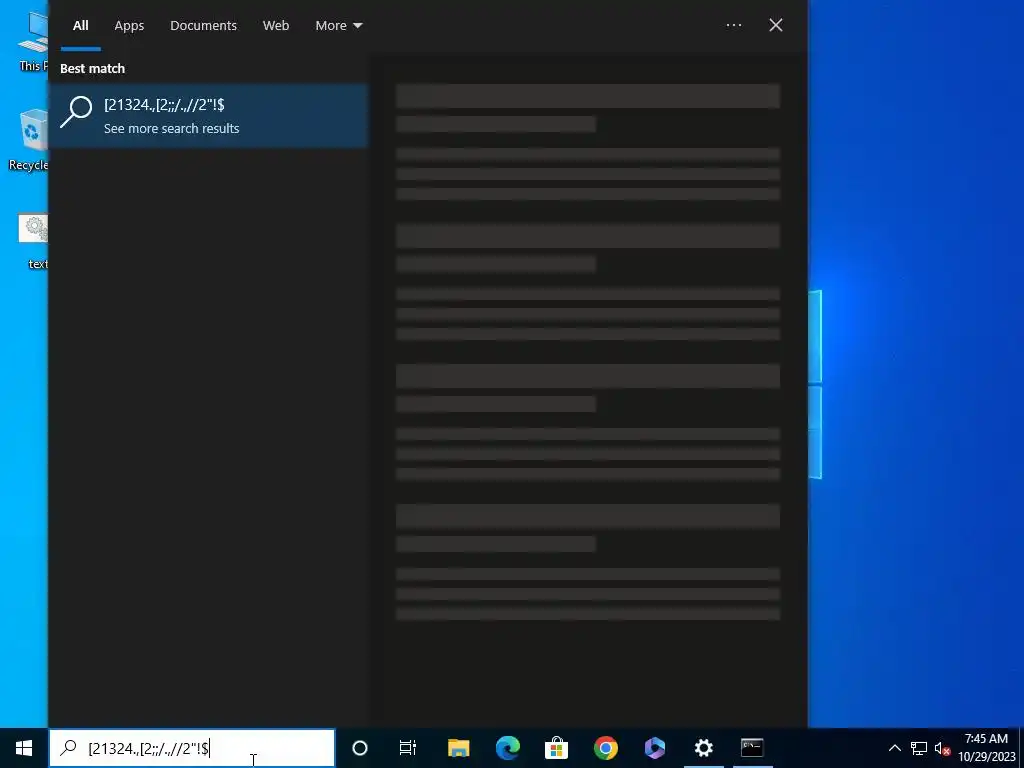Launch Microsoft Edge from taskbar
The width and height of the screenshot is (1024, 768).
coord(507,748)
